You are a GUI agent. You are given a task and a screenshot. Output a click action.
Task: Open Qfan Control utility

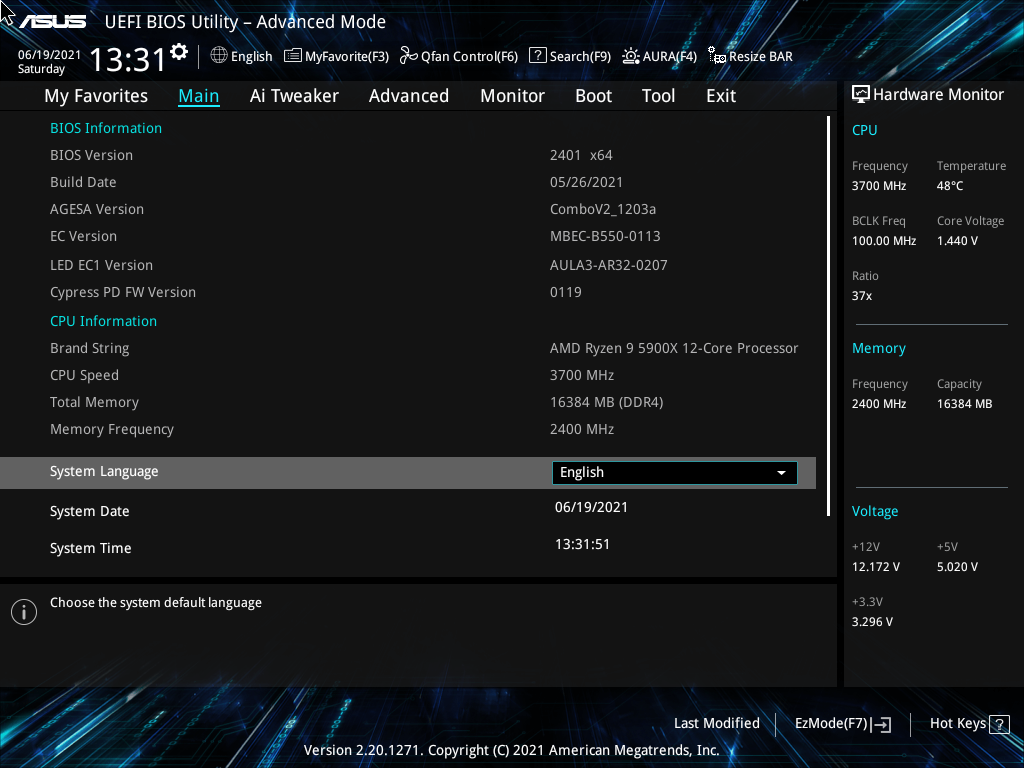tap(457, 56)
